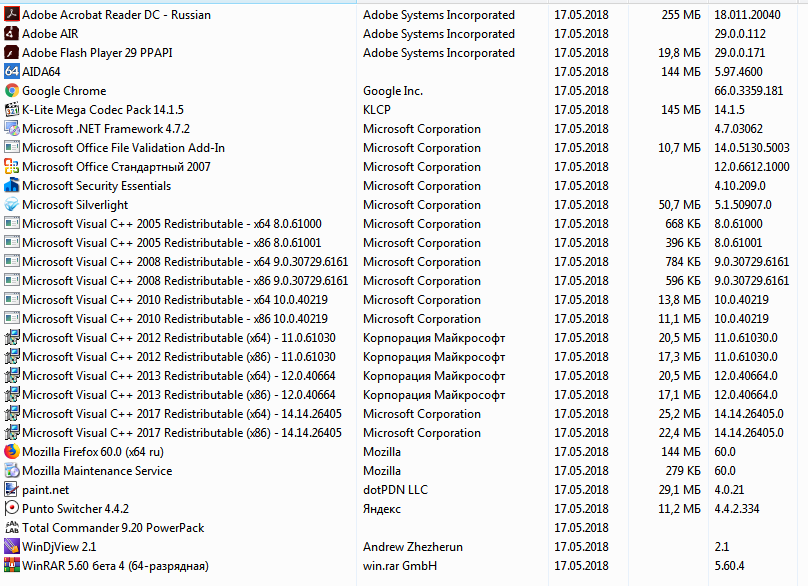Viewport: 808px width, 586px height.
Task: Click the AIDA64 program icon
Action: 11,72
